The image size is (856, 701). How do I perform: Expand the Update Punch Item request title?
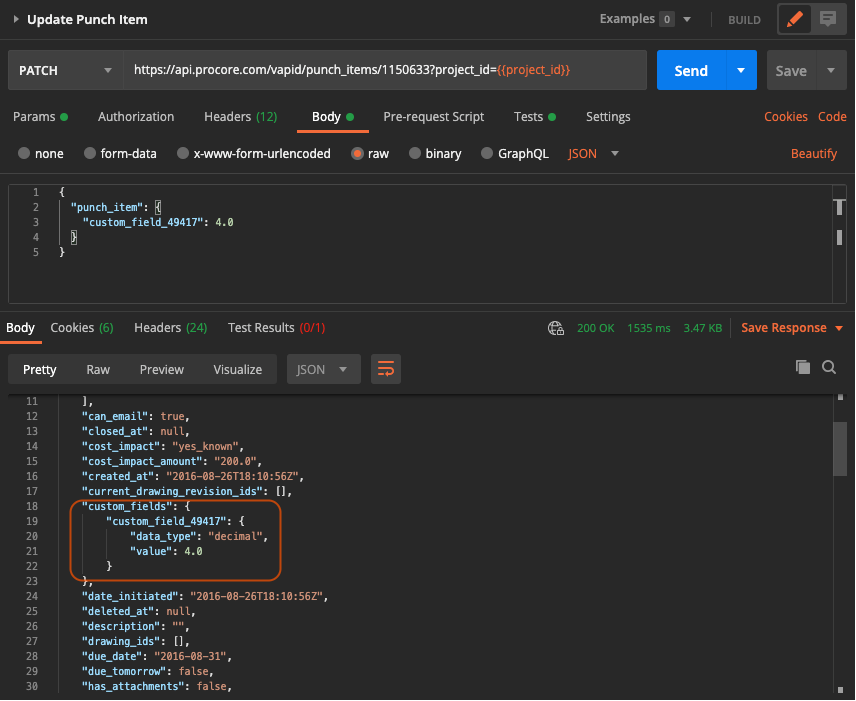(x=16, y=19)
